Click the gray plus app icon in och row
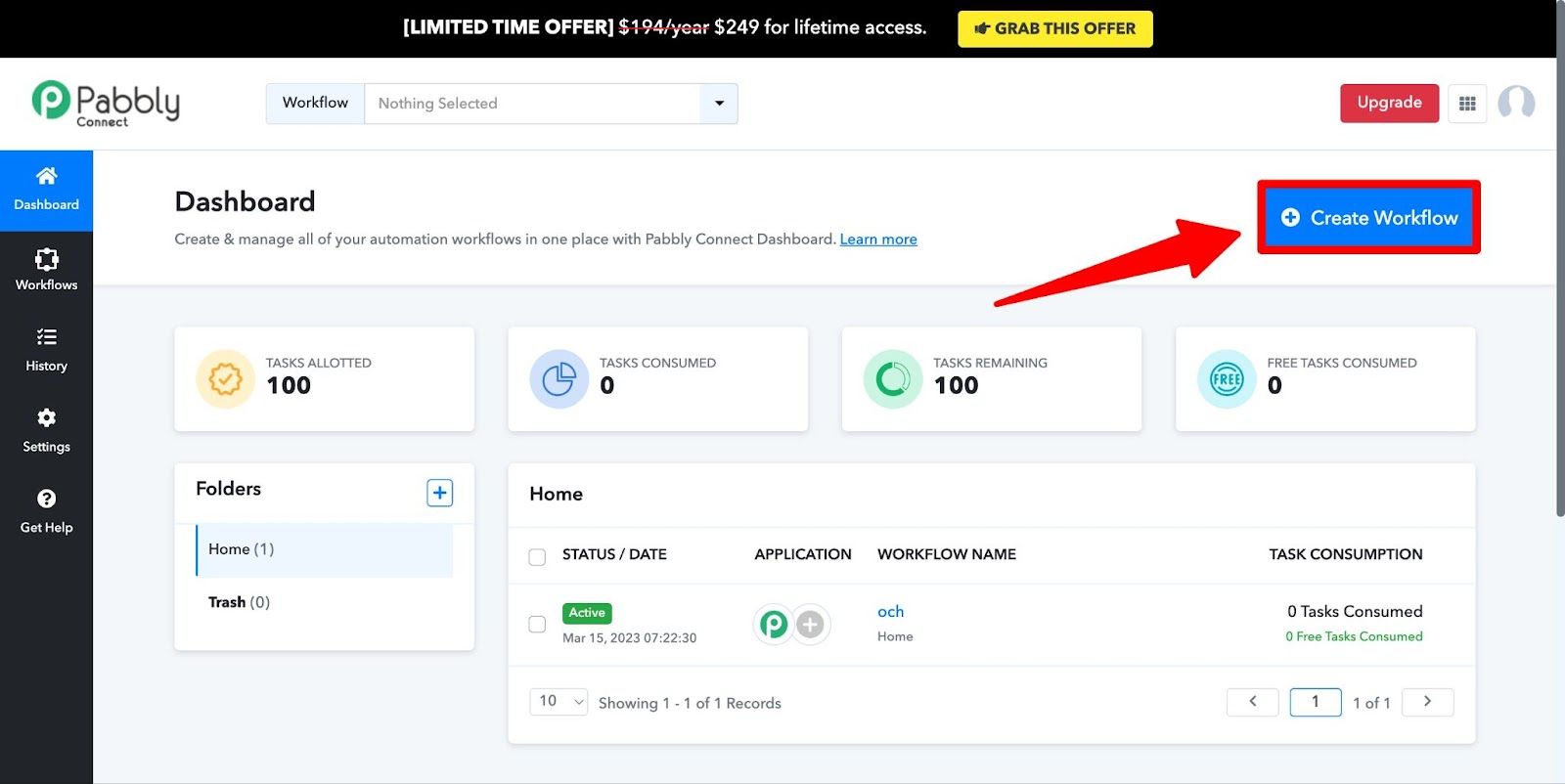The width and height of the screenshot is (1565, 784). point(810,624)
